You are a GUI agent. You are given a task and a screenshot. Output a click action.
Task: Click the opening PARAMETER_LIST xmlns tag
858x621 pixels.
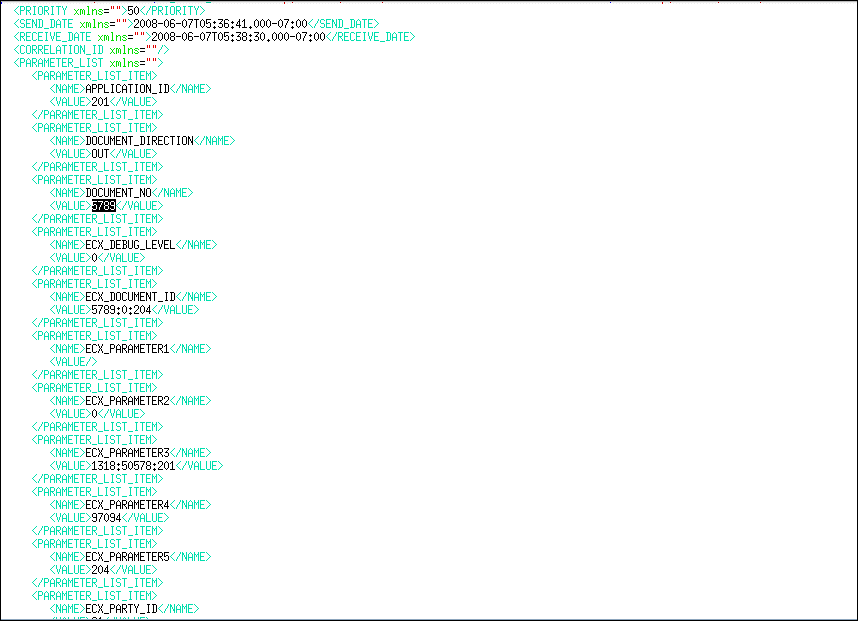coord(88,63)
